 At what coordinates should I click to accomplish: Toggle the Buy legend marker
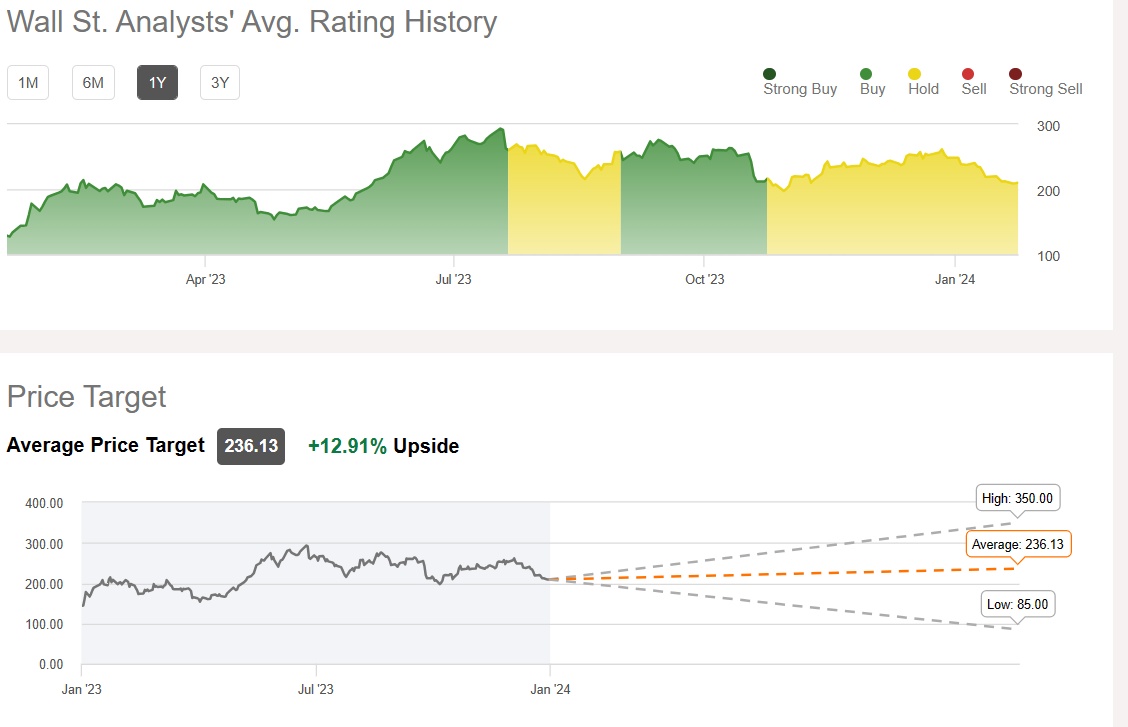[866, 74]
